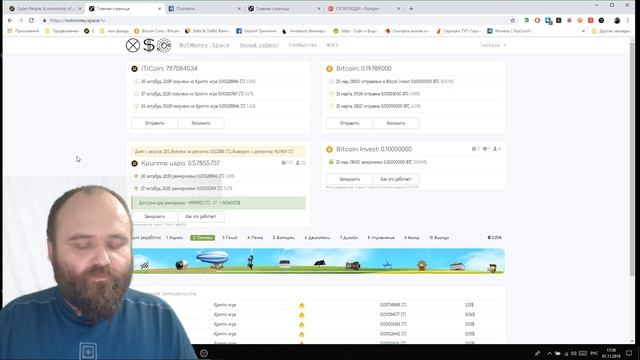Image resolution: width=640 pixels, height=360 pixels.
Task: Click the green available-for-freezing notice bar
Action: pos(218,203)
